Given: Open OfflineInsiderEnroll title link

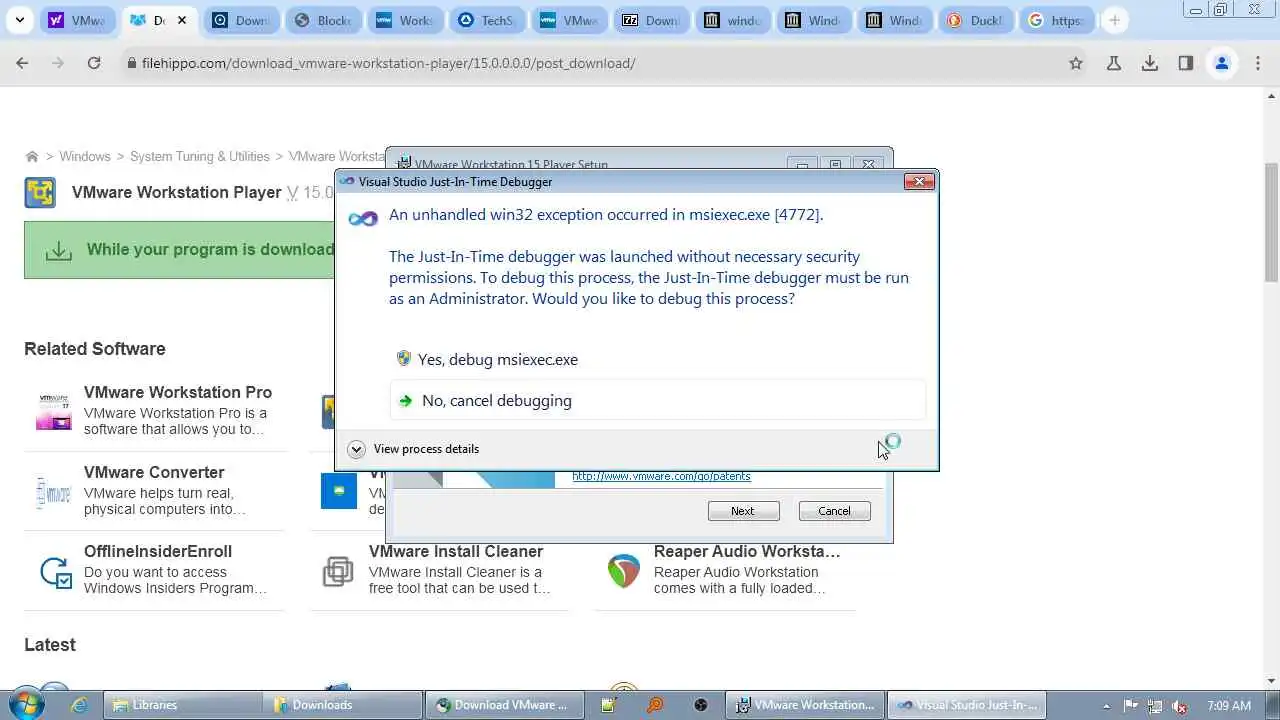Looking at the screenshot, I should 158,551.
